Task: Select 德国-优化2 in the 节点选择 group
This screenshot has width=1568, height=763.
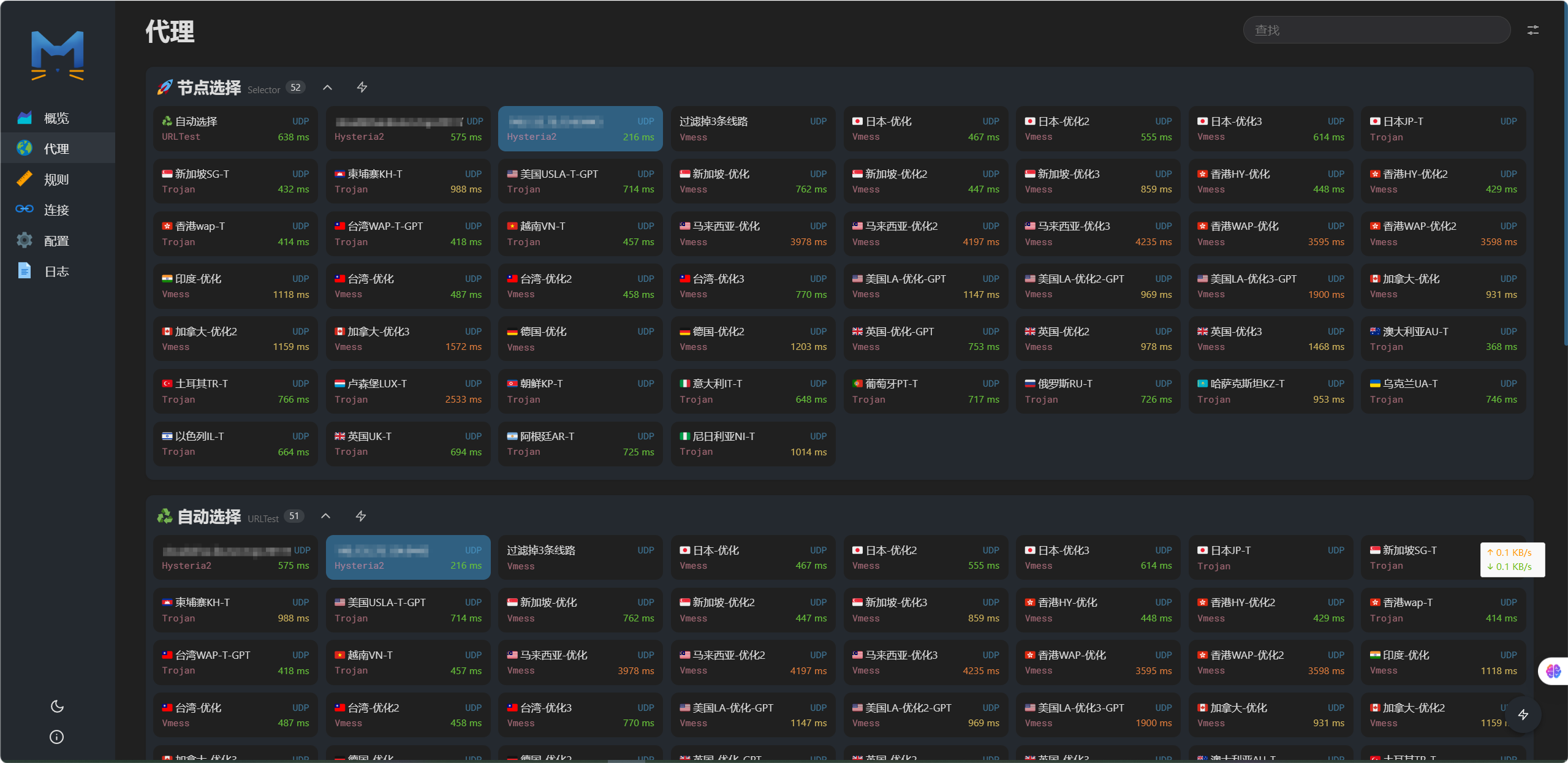Action: (x=753, y=339)
